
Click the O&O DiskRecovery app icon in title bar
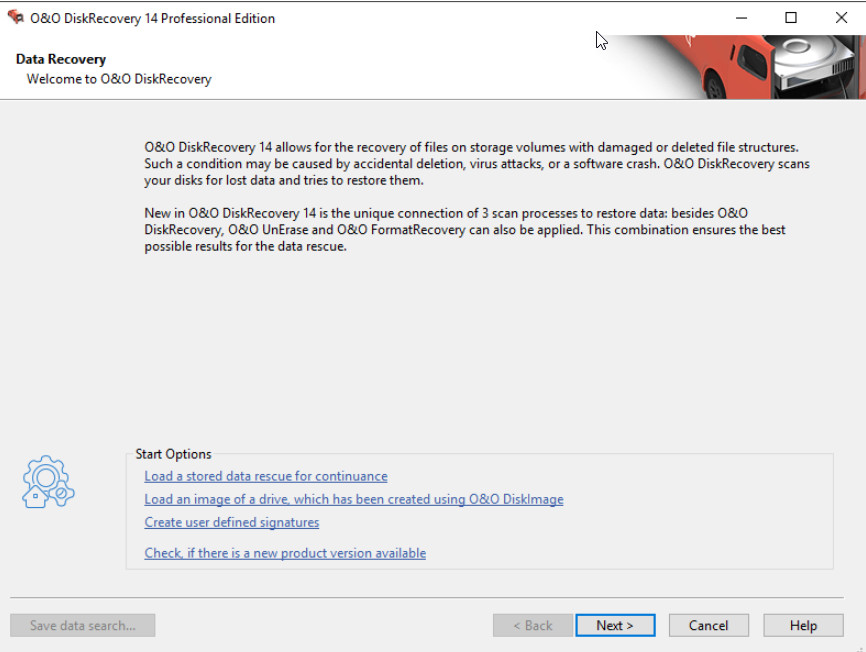[15, 18]
